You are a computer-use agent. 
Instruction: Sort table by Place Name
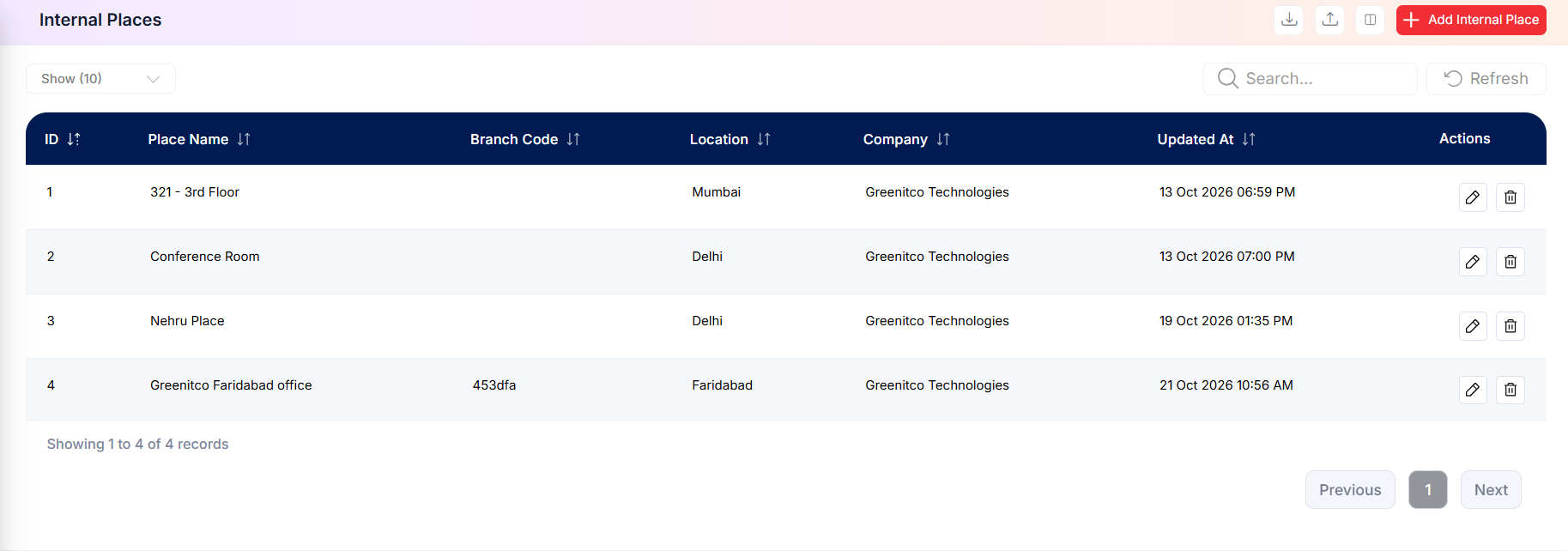click(244, 139)
